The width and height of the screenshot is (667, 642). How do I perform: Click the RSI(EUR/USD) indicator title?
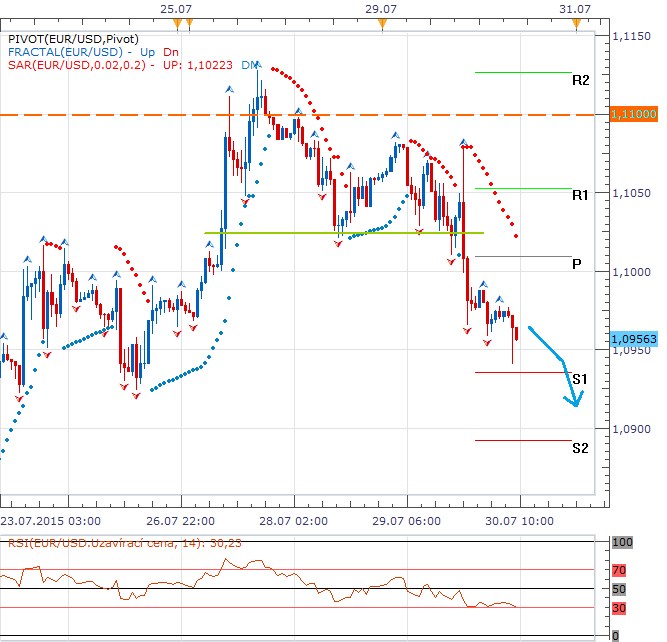tap(125, 543)
